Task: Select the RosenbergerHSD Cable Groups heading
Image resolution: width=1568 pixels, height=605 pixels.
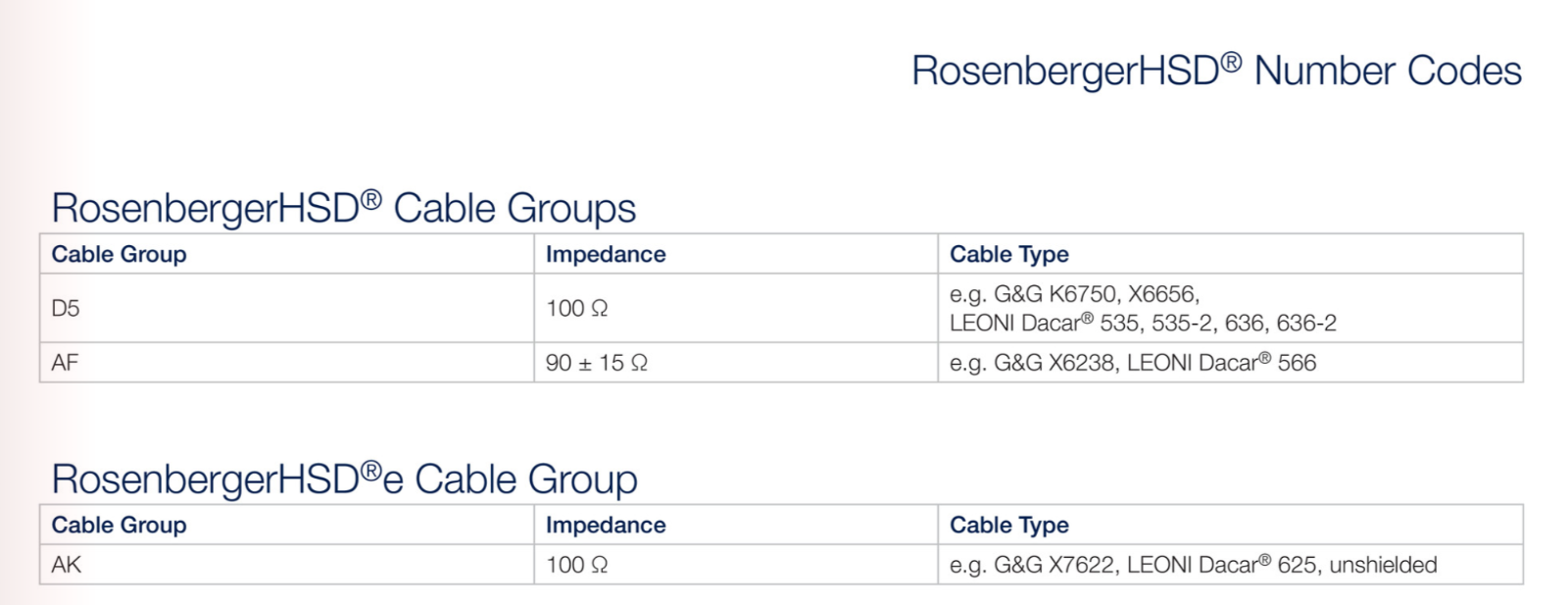Action: 344,208
